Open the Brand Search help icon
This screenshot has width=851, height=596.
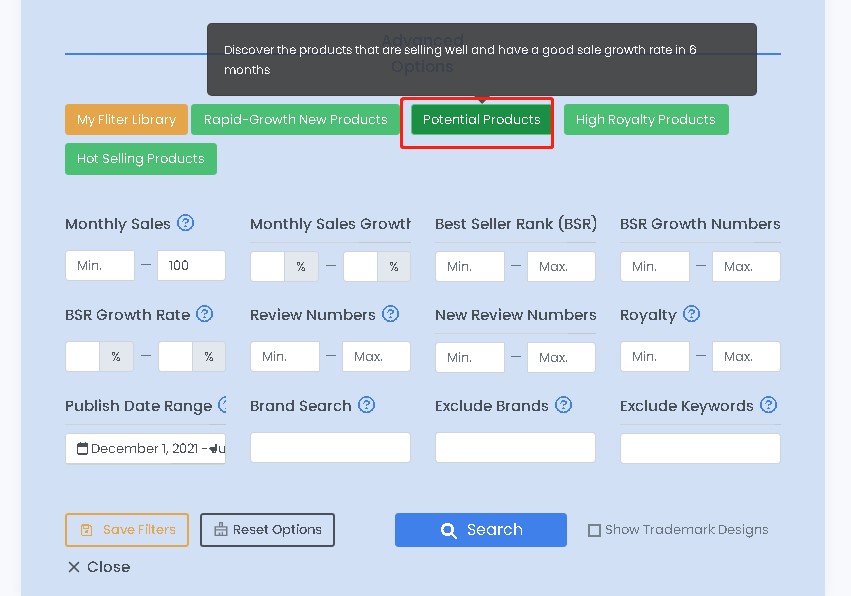point(366,405)
